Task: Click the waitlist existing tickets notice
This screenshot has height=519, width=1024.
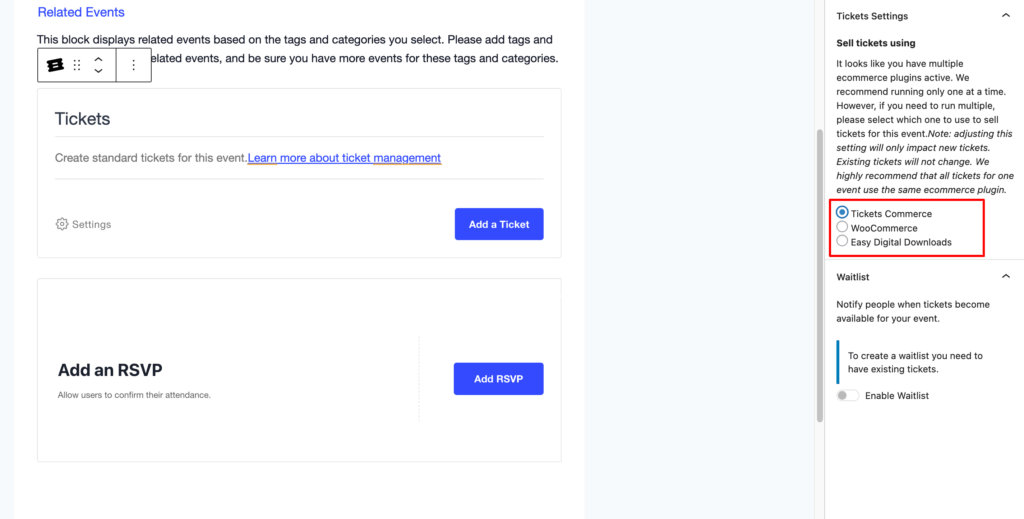Action: point(915,362)
